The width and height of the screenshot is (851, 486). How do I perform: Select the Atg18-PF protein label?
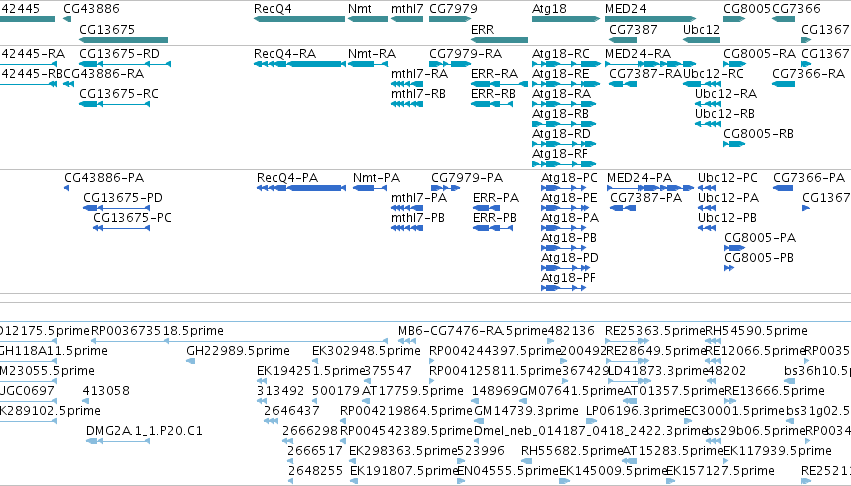569,278
